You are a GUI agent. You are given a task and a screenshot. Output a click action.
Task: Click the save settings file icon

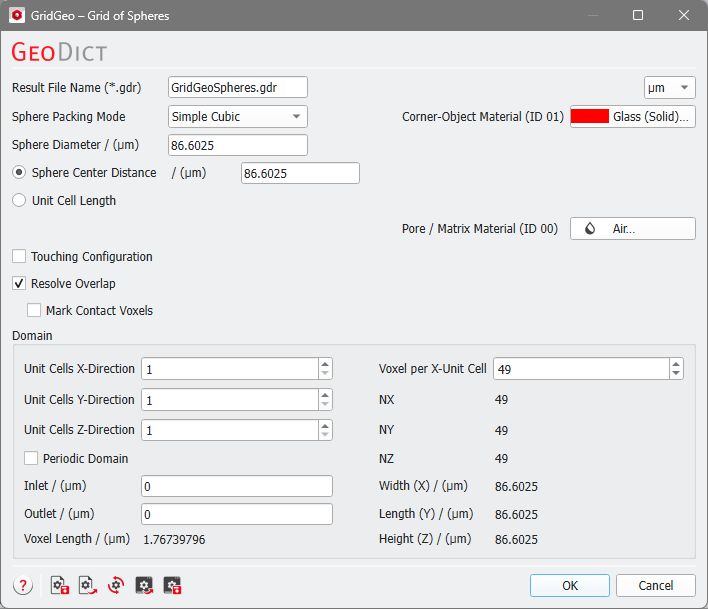pyautogui.click(x=60, y=586)
